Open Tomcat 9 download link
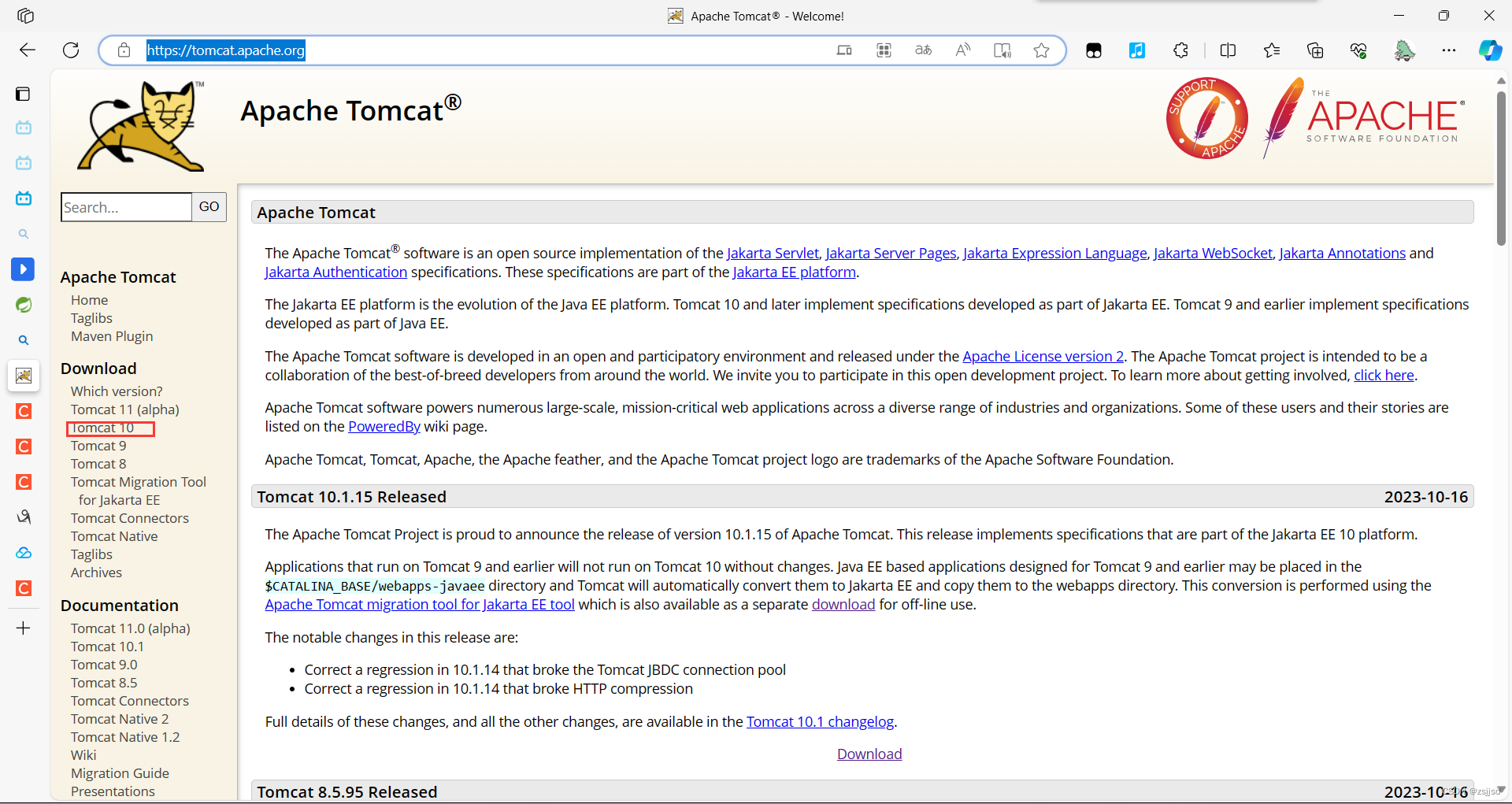Screen dimensions: 1512x804 98,446
